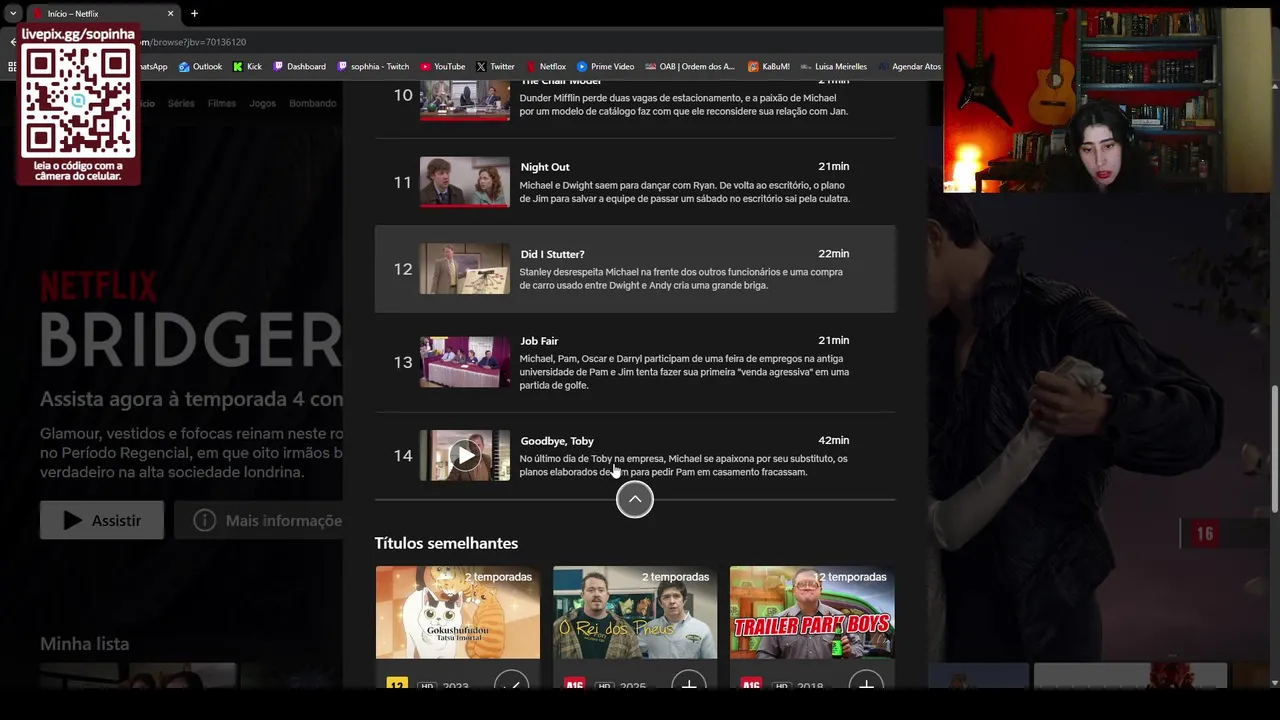
Task: Play episode 14 Goodbye, Toby thumbnail
Action: click(x=464, y=456)
